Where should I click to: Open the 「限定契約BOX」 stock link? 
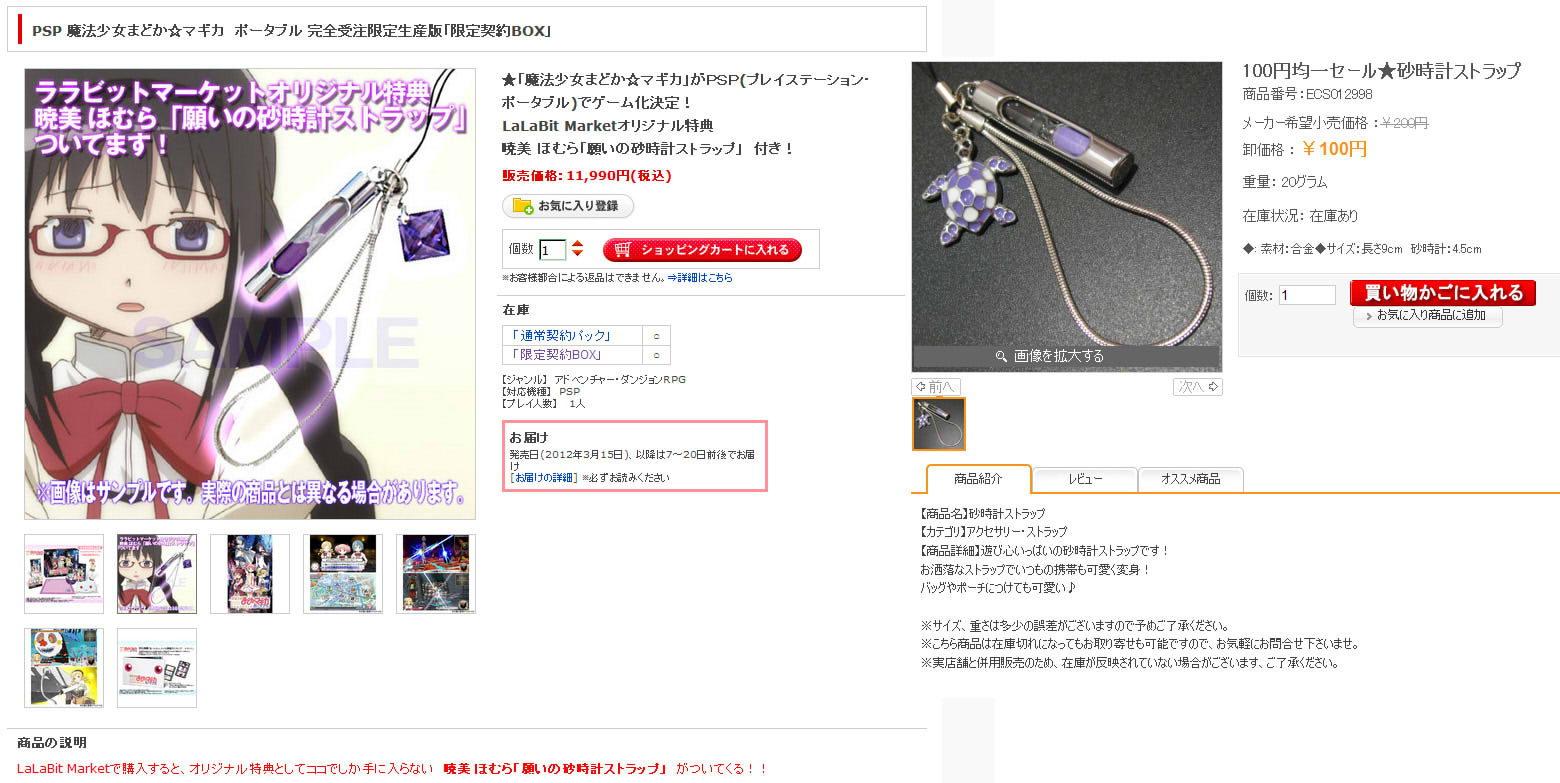[x=555, y=355]
